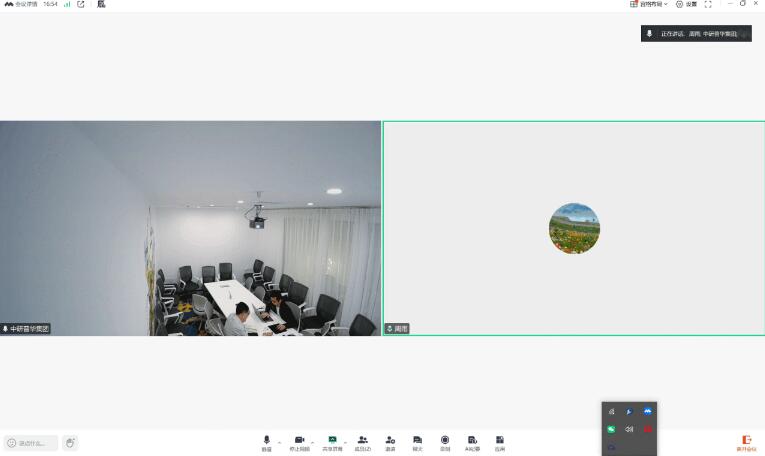Open the AI summary tool
Screen dimensions: 765x456
coord(472,441)
